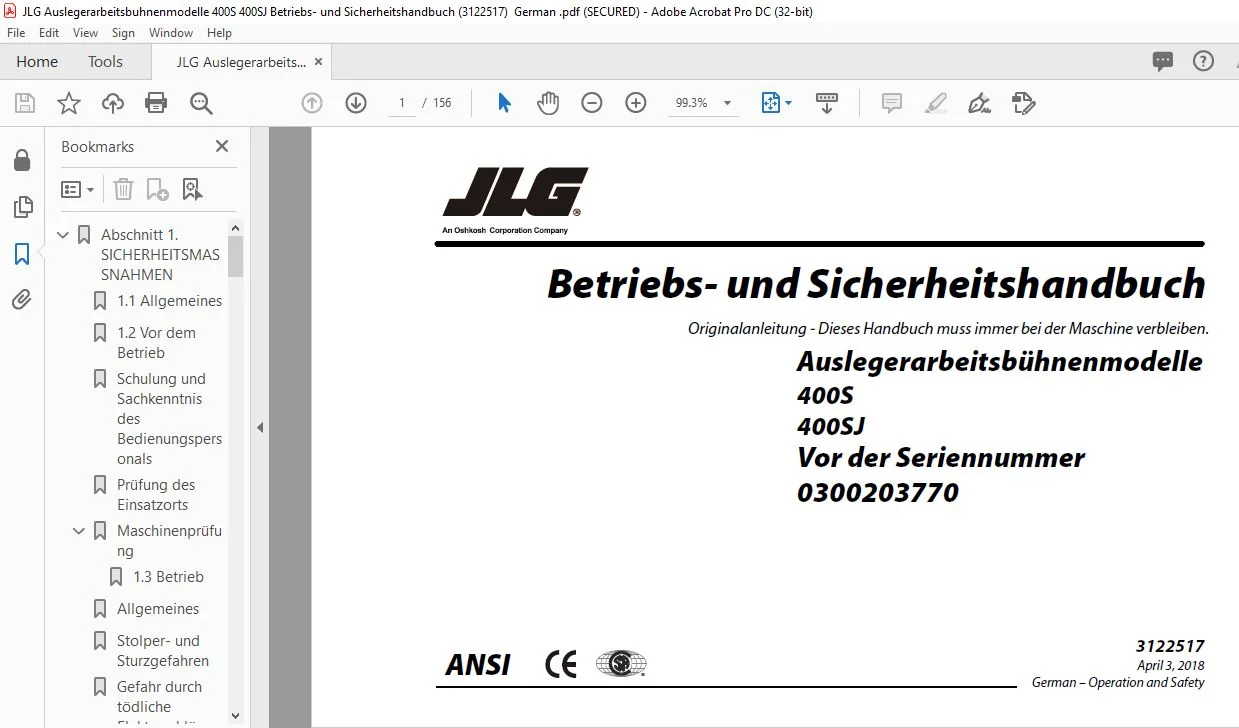The height and width of the screenshot is (728, 1239).
Task: Show security lock panel
Action: coord(22,160)
